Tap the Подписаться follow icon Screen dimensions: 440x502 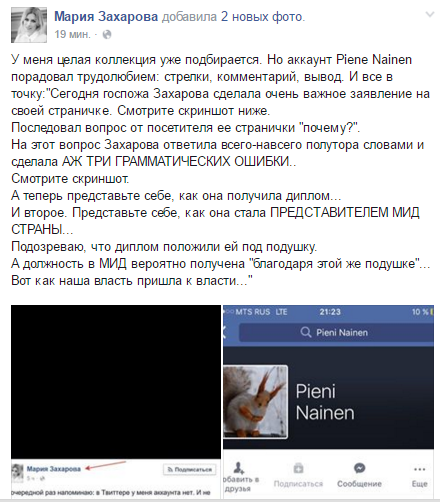click(298, 468)
